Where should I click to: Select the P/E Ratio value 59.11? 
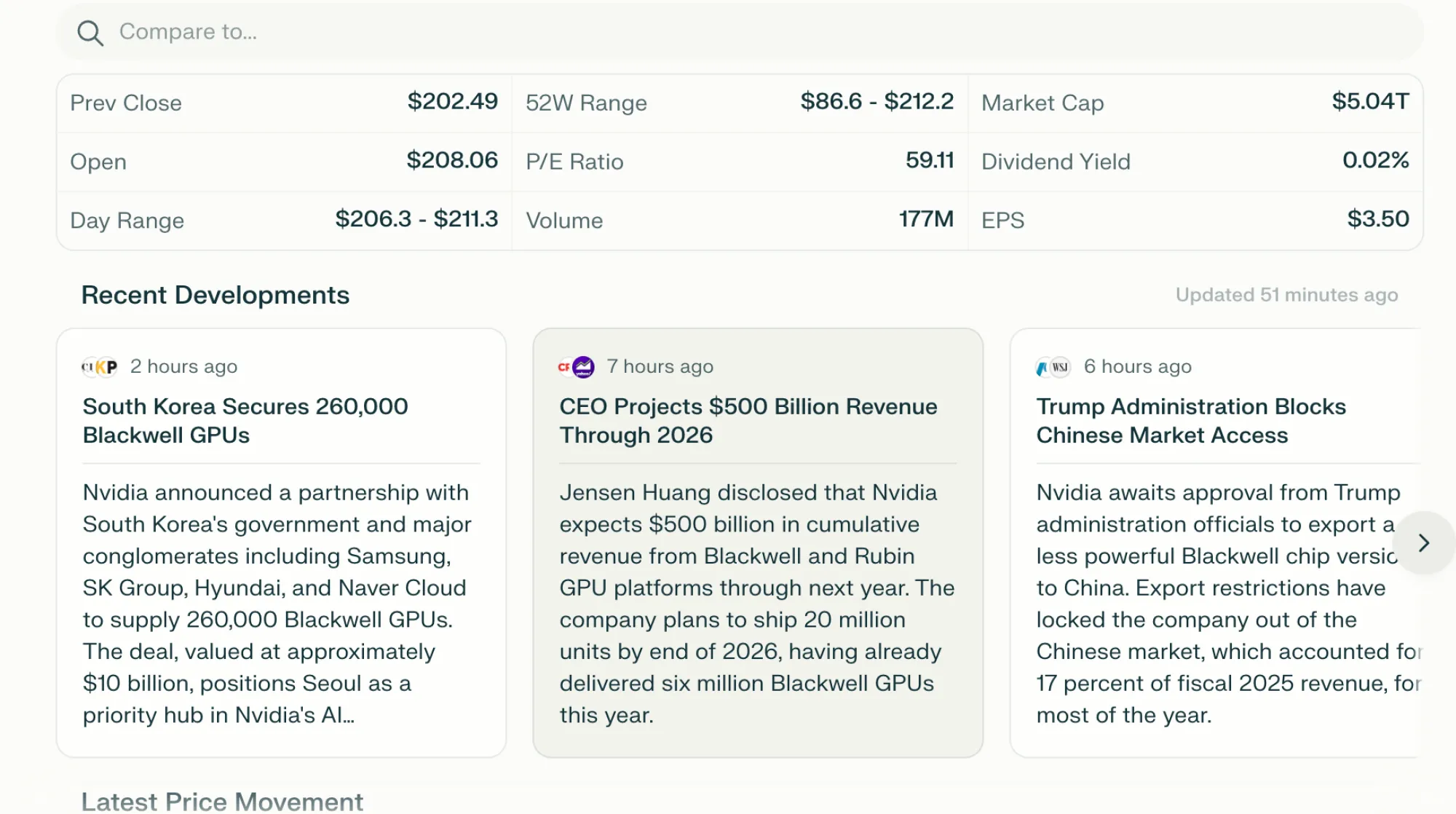tap(930, 160)
